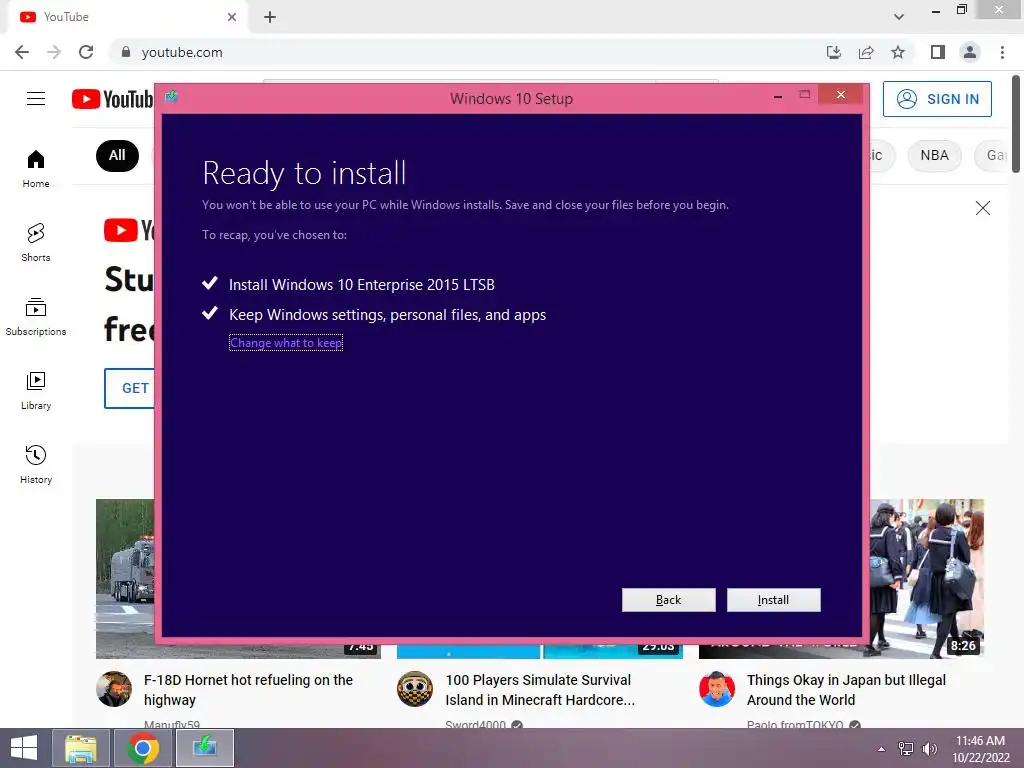Go to YouTube Home in sidebar
The height and width of the screenshot is (768, 1024).
(x=36, y=168)
